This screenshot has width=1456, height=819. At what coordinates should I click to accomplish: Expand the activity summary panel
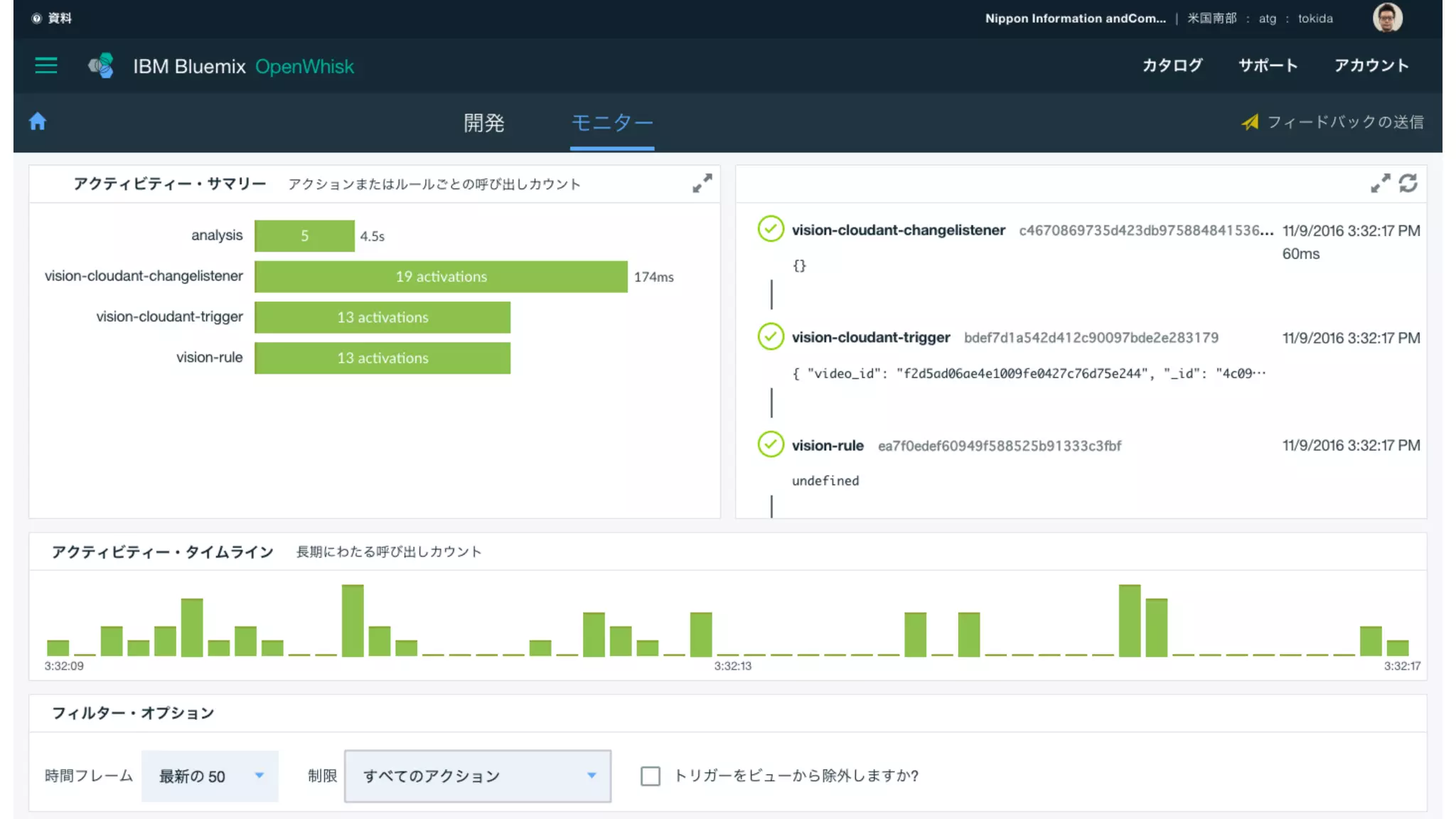point(702,183)
